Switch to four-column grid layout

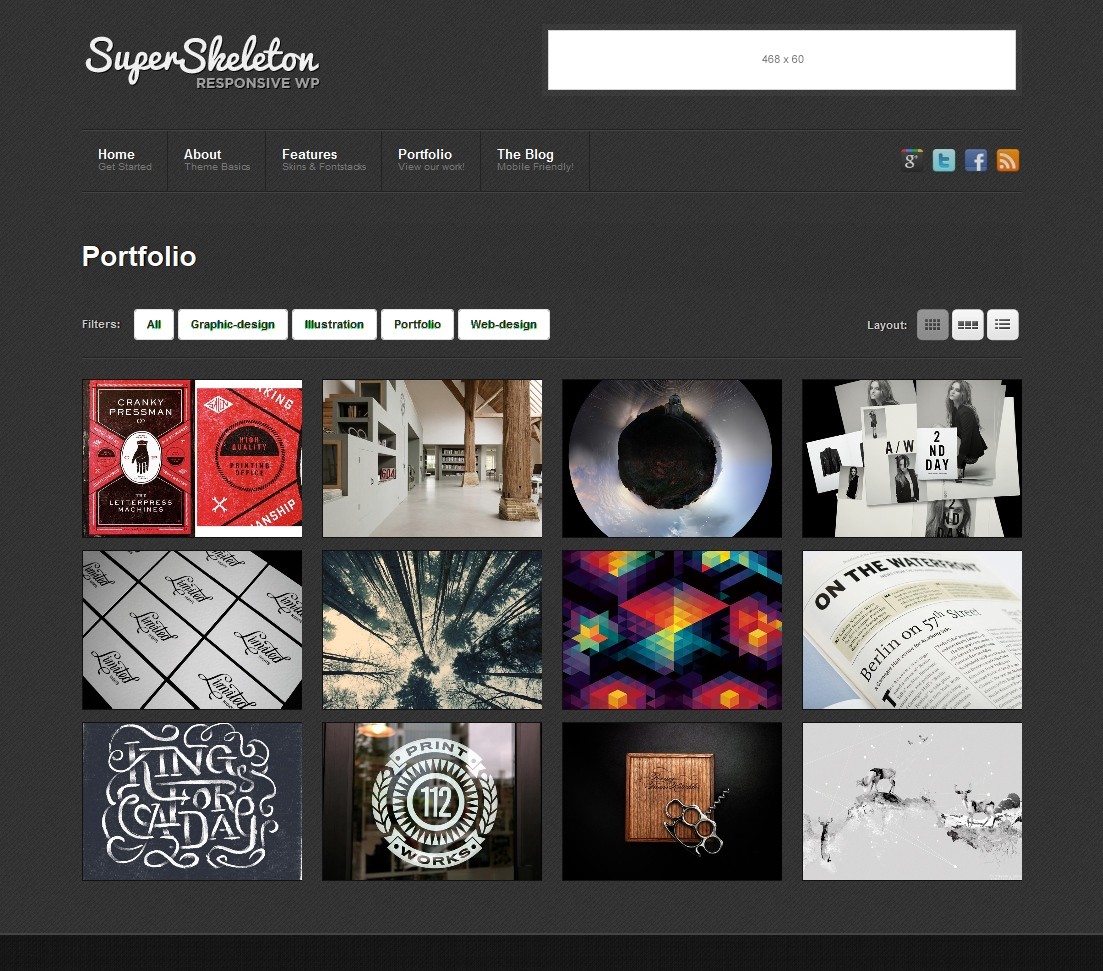coord(933,324)
